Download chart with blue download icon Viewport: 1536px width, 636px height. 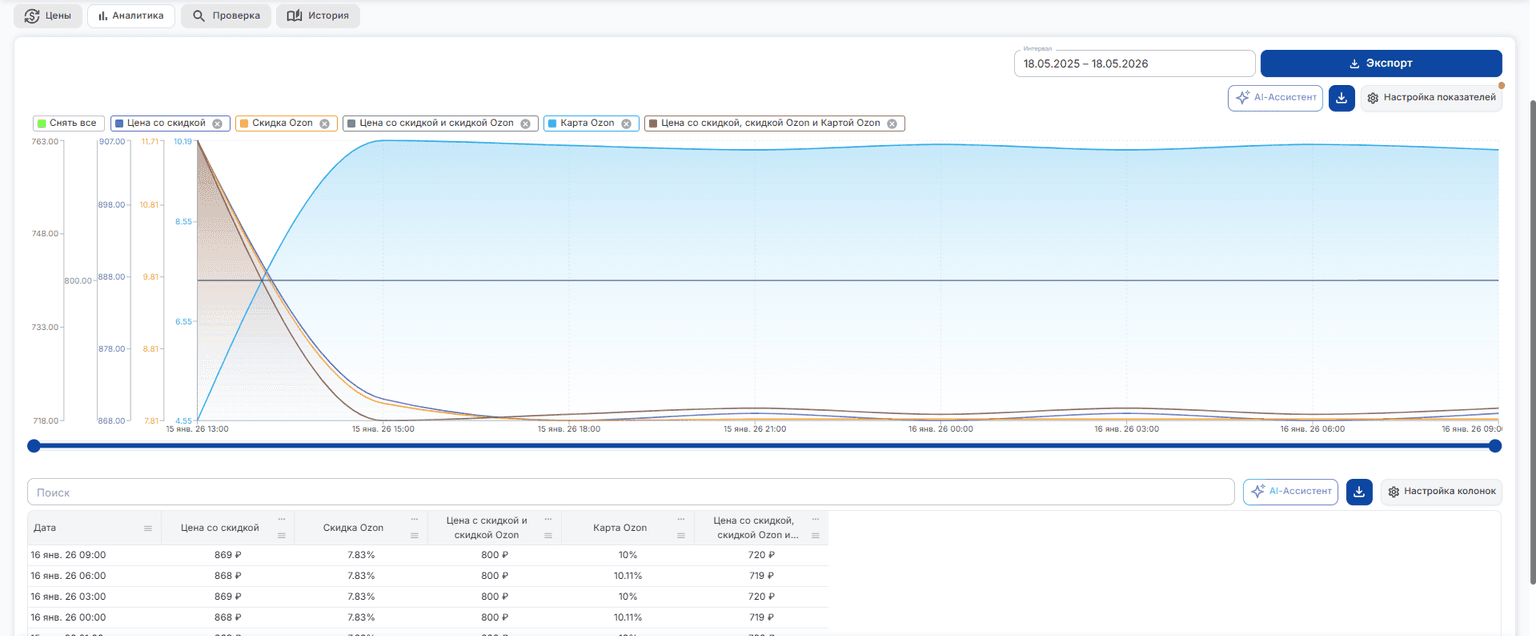(1341, 98)
